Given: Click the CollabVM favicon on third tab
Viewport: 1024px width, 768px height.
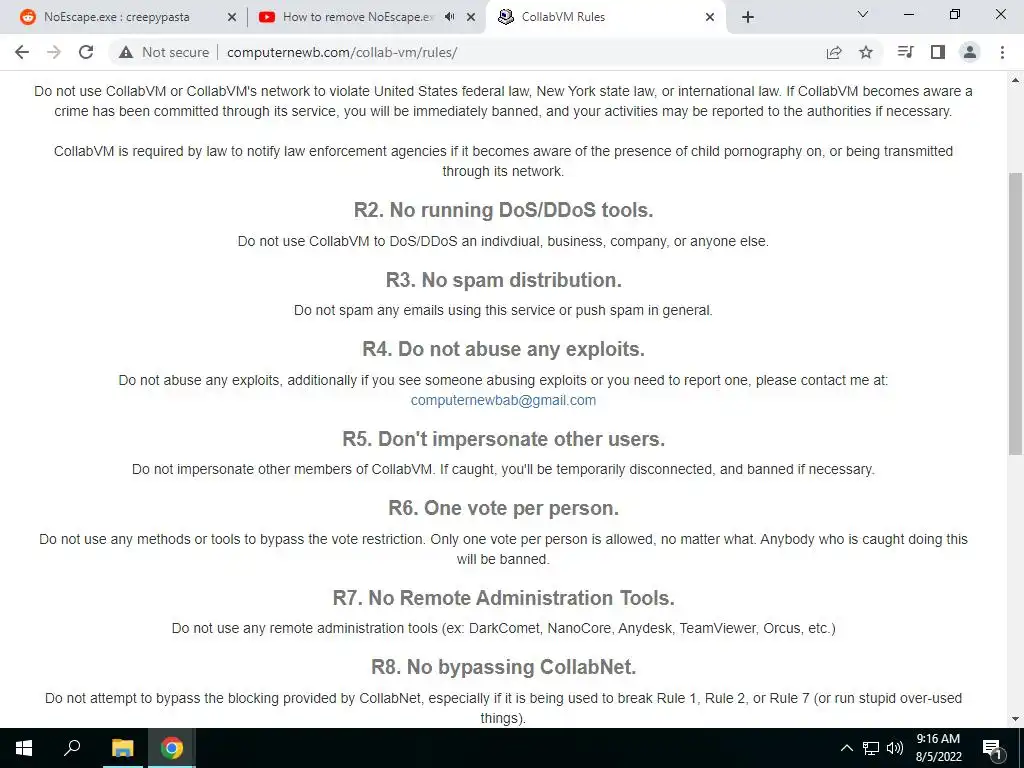Looking at the screenshot, I should tap(505, 17).
